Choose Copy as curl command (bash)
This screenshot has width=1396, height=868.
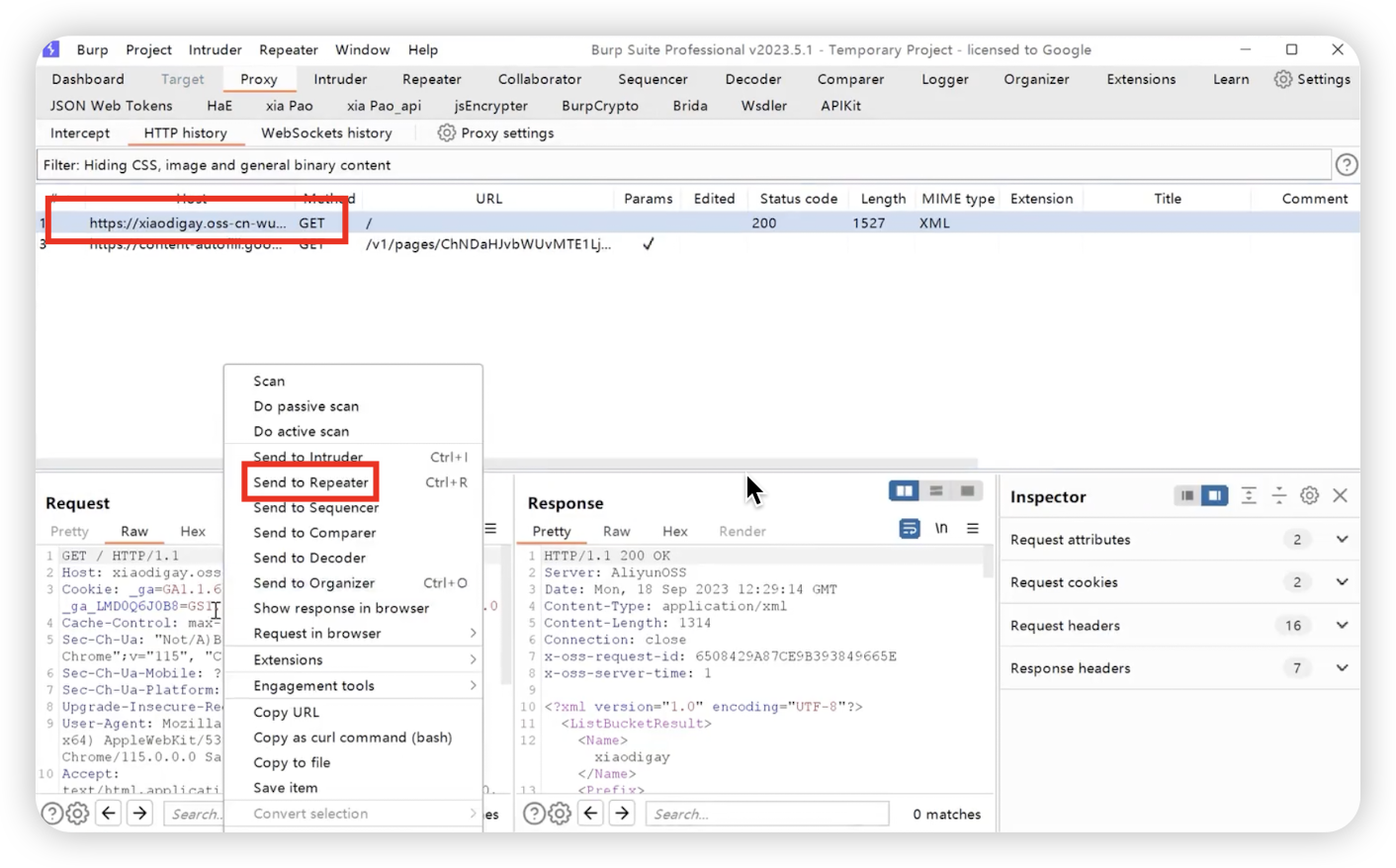click(x=353, y=738)
